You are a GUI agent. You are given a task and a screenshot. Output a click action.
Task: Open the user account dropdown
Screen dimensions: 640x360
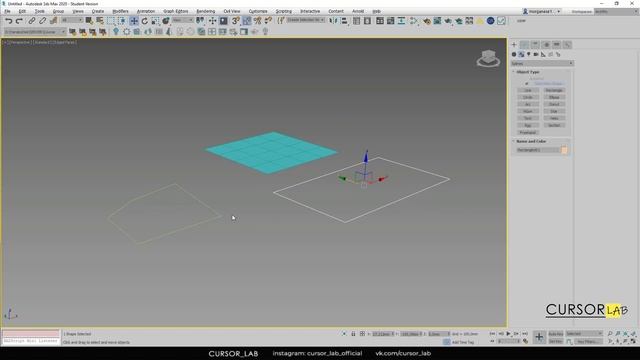pyautogui.click(x=542, y=11)
